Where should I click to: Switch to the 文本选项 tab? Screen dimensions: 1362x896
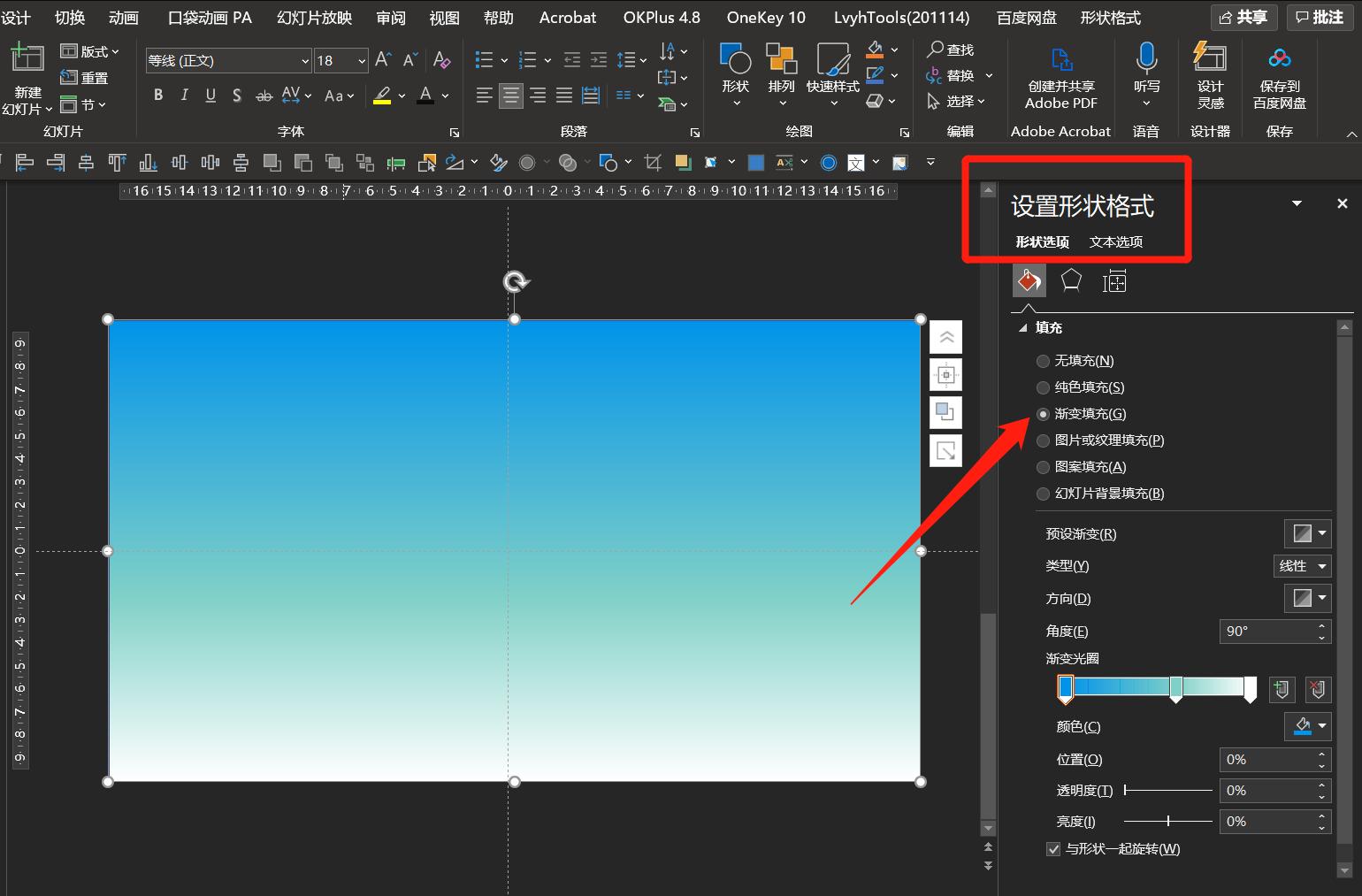pos(1115,241)
